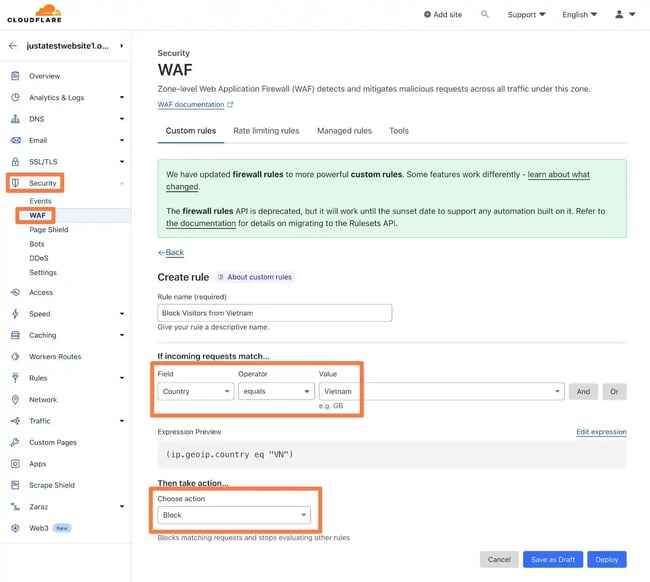Click the SSL/TLS padlock icon

point(15,162)
